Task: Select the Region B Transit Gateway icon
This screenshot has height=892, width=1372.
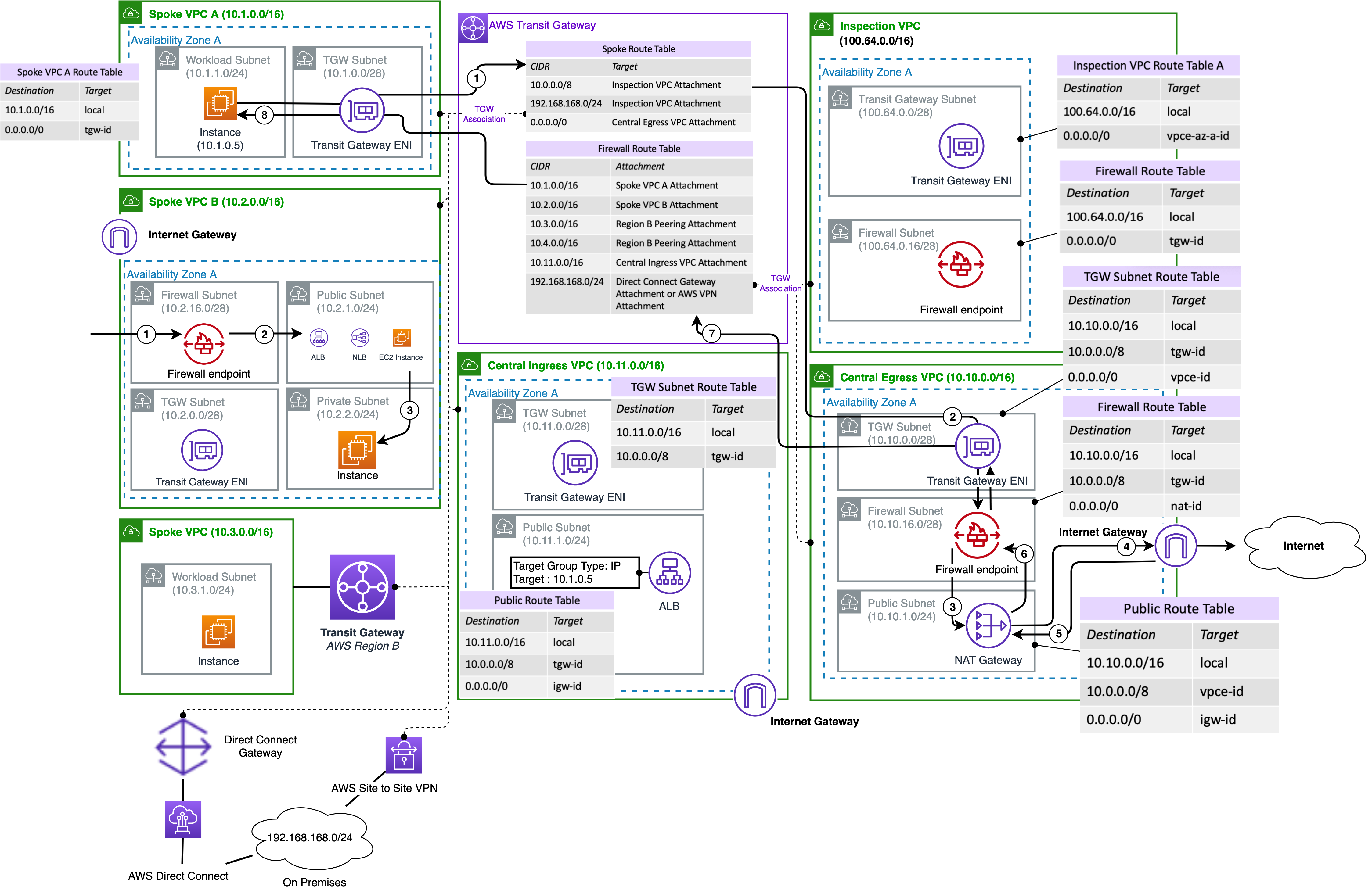Action: pos(362,587)
